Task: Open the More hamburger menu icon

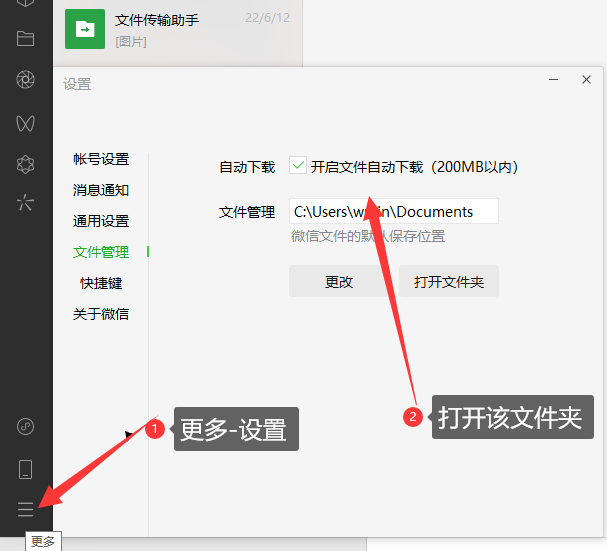Action: coord(26,509)
